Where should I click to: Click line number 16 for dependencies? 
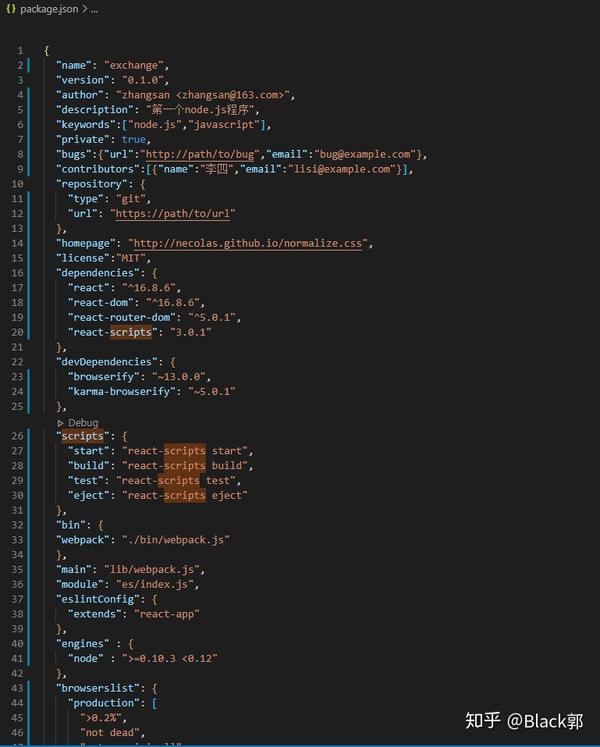pyautogui.click(x=17, y=273)
